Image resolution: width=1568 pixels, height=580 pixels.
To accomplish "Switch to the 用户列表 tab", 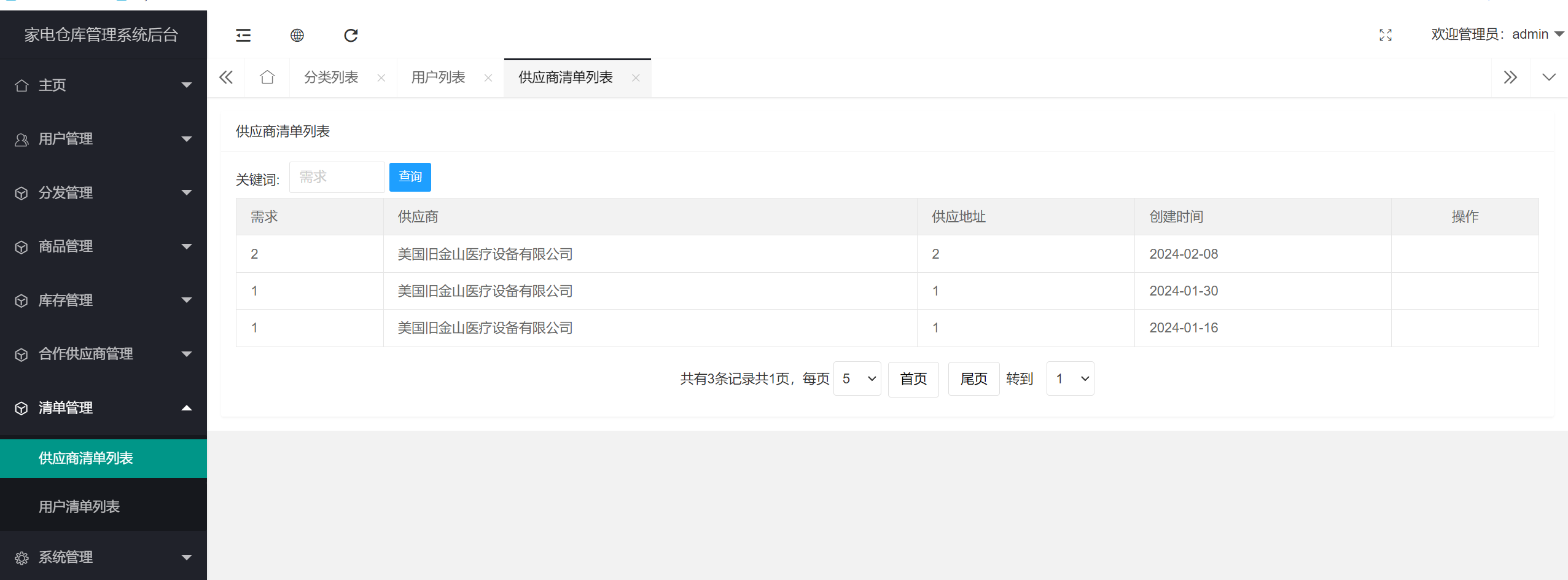I will tap(439, 77).
